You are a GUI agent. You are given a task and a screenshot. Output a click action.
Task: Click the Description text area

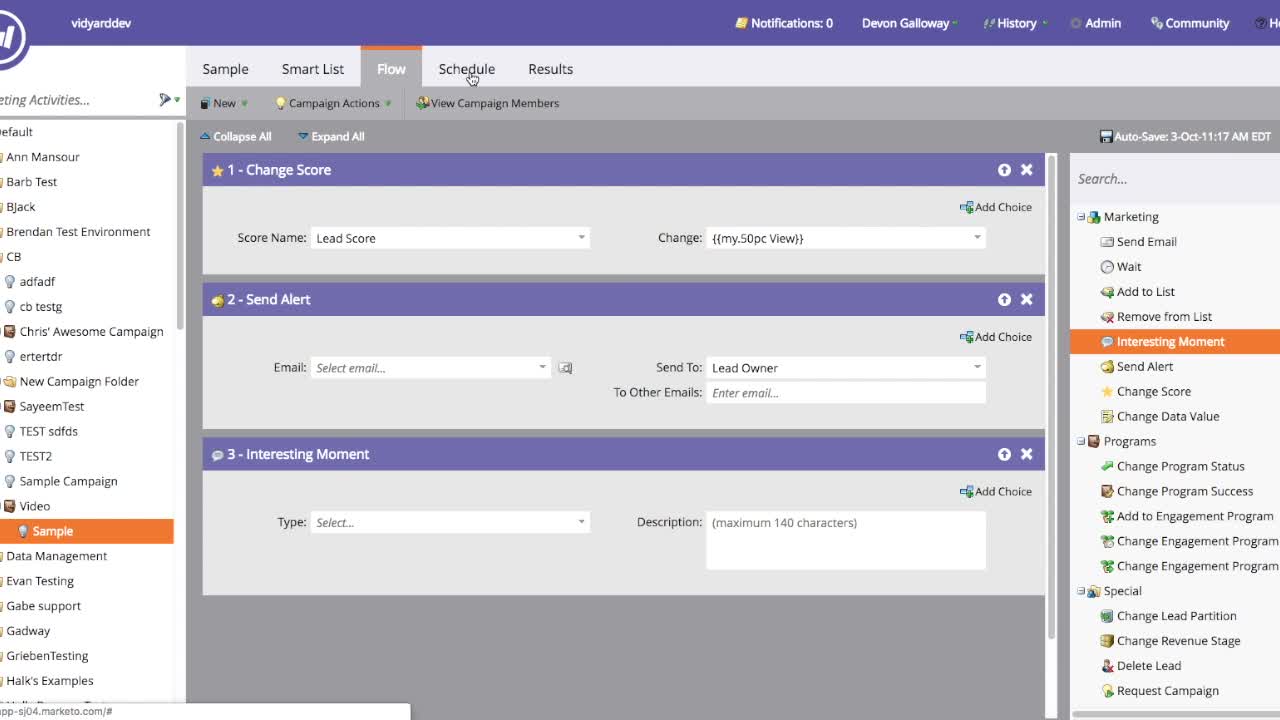[846, 540]
